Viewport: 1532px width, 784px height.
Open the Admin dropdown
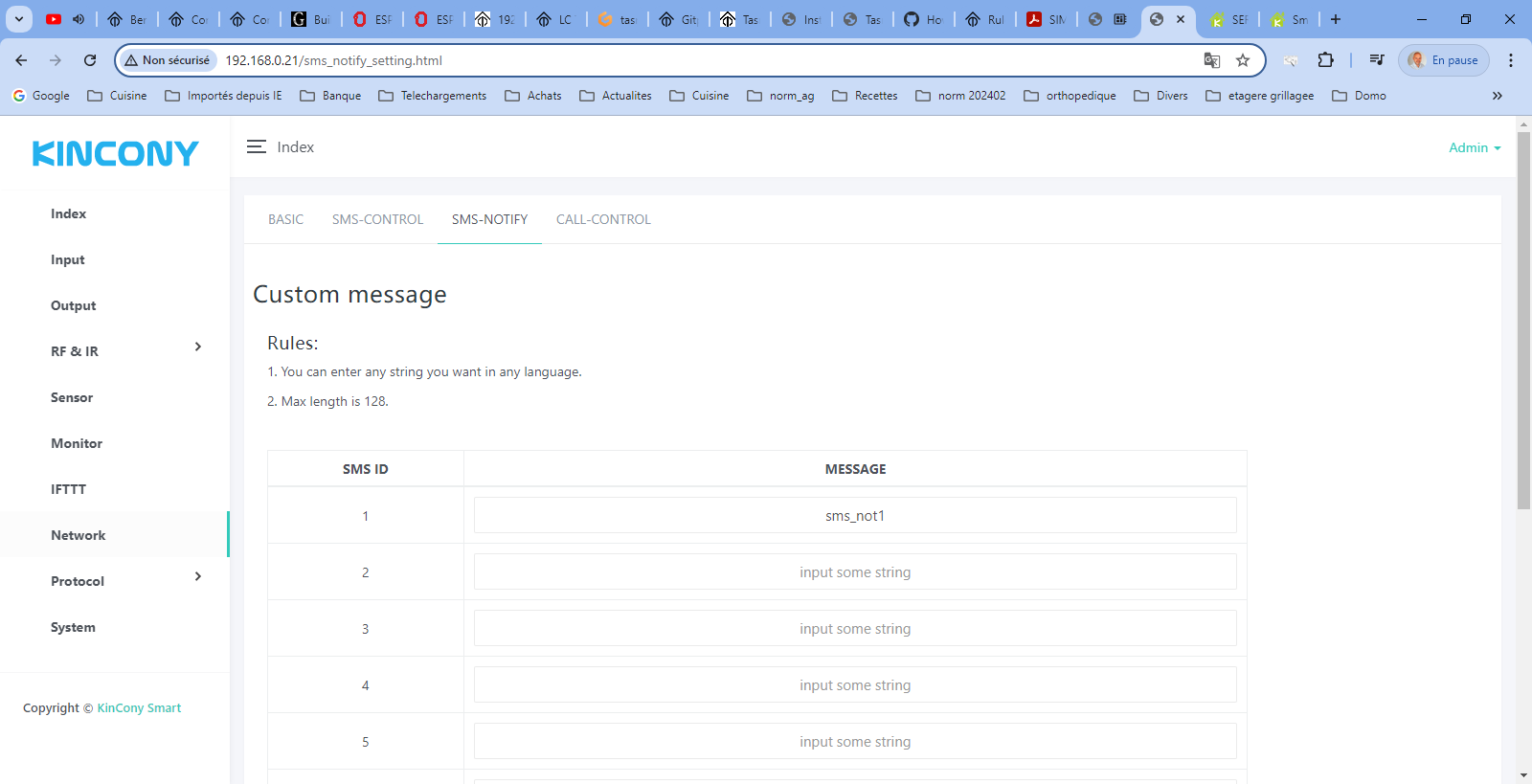click(x=1474, y=147)
